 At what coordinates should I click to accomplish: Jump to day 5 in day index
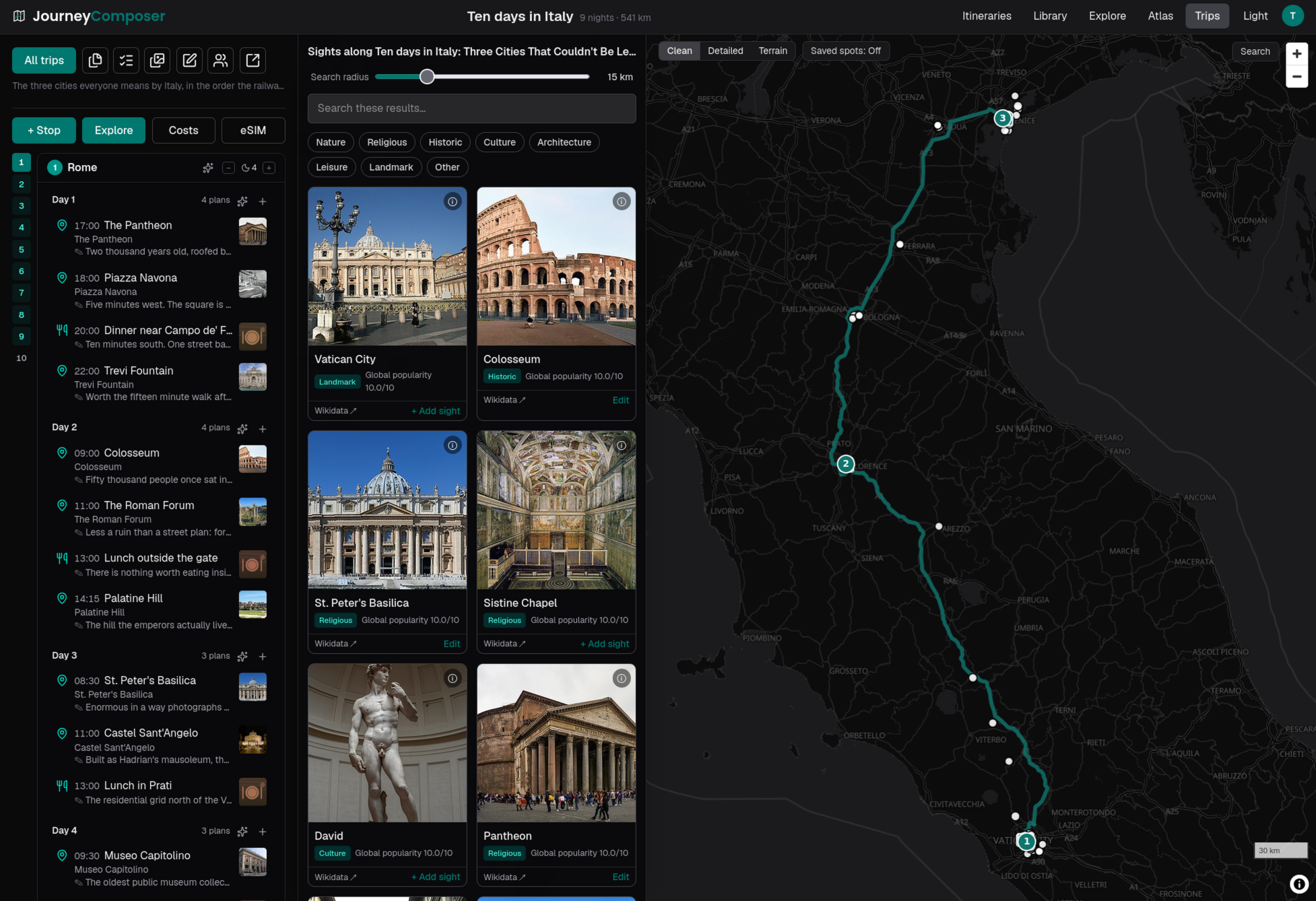click(x=22, y=249)
